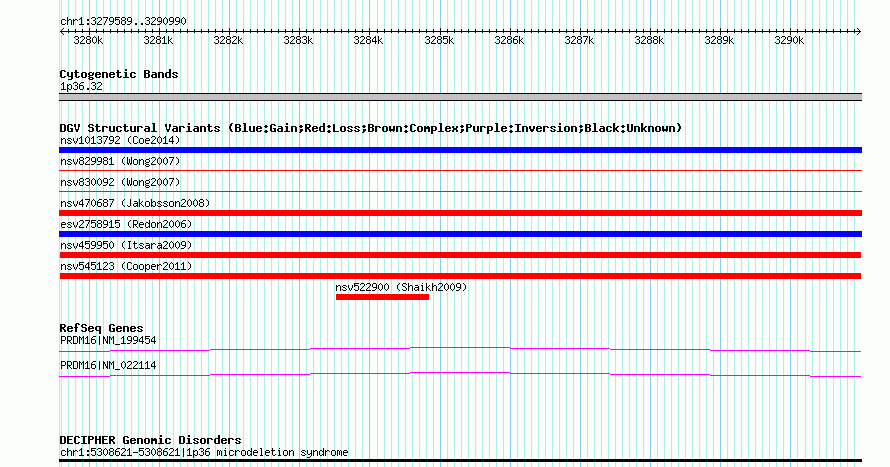Click the nsv459950 (Itsara2009) red loss bar
This screenshot has height=467, width=890.
click(x=460, y=255)
